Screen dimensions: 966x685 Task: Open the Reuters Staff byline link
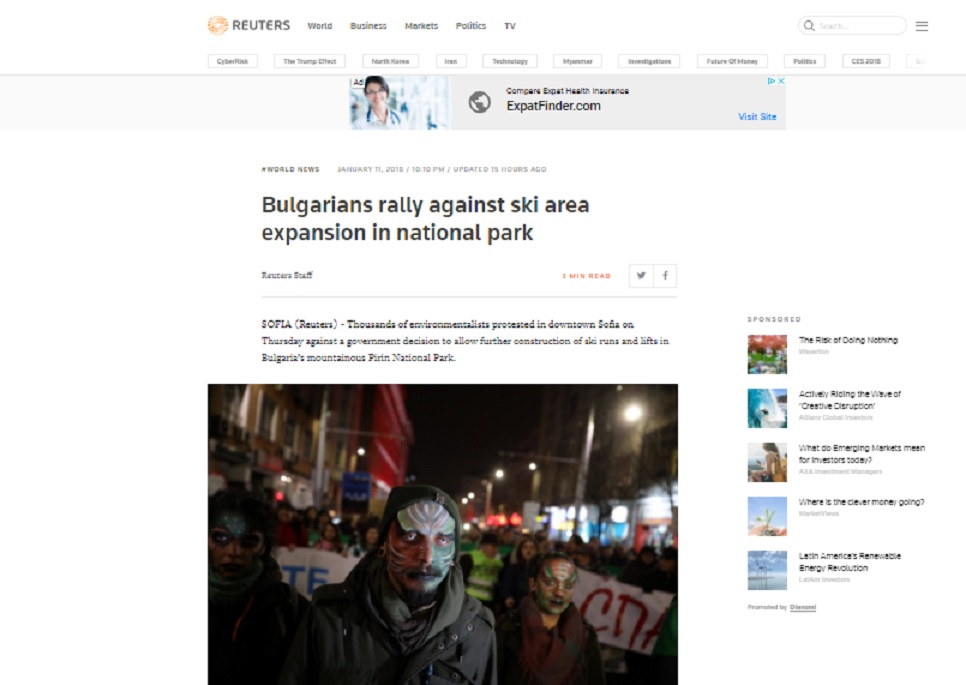[286, 275]
